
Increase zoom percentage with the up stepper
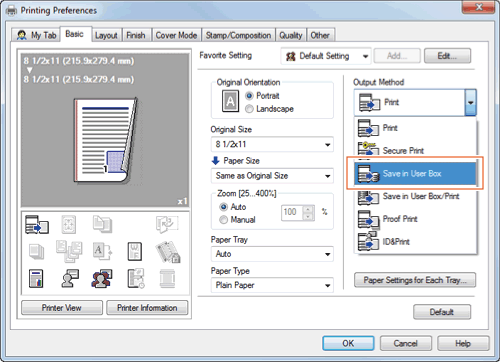(308, 209)
